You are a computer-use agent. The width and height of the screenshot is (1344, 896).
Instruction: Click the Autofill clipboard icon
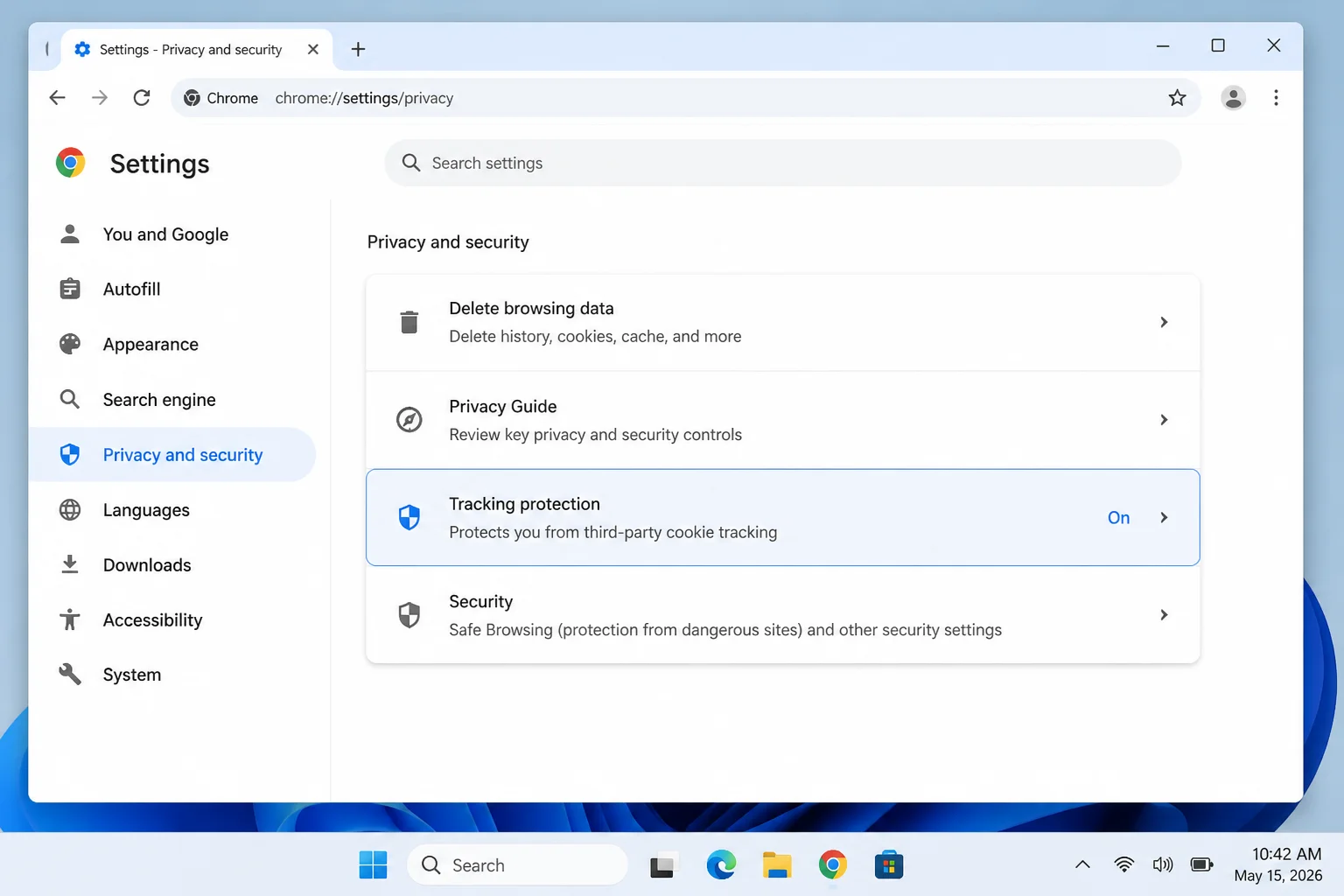(70, 289)
